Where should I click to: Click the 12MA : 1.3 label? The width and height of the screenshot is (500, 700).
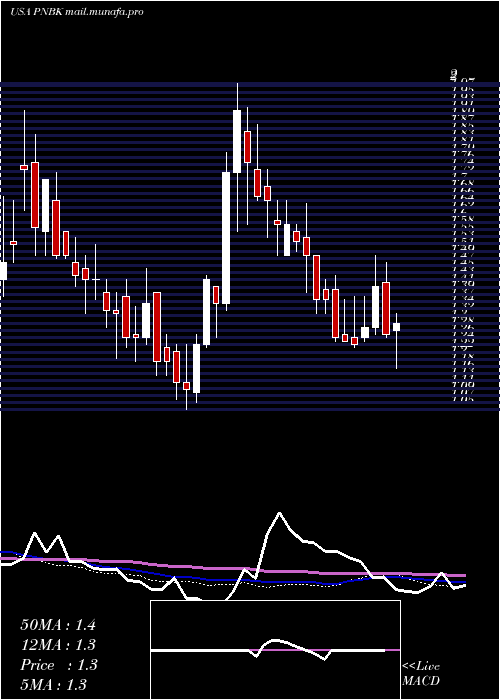pos(58,645)
